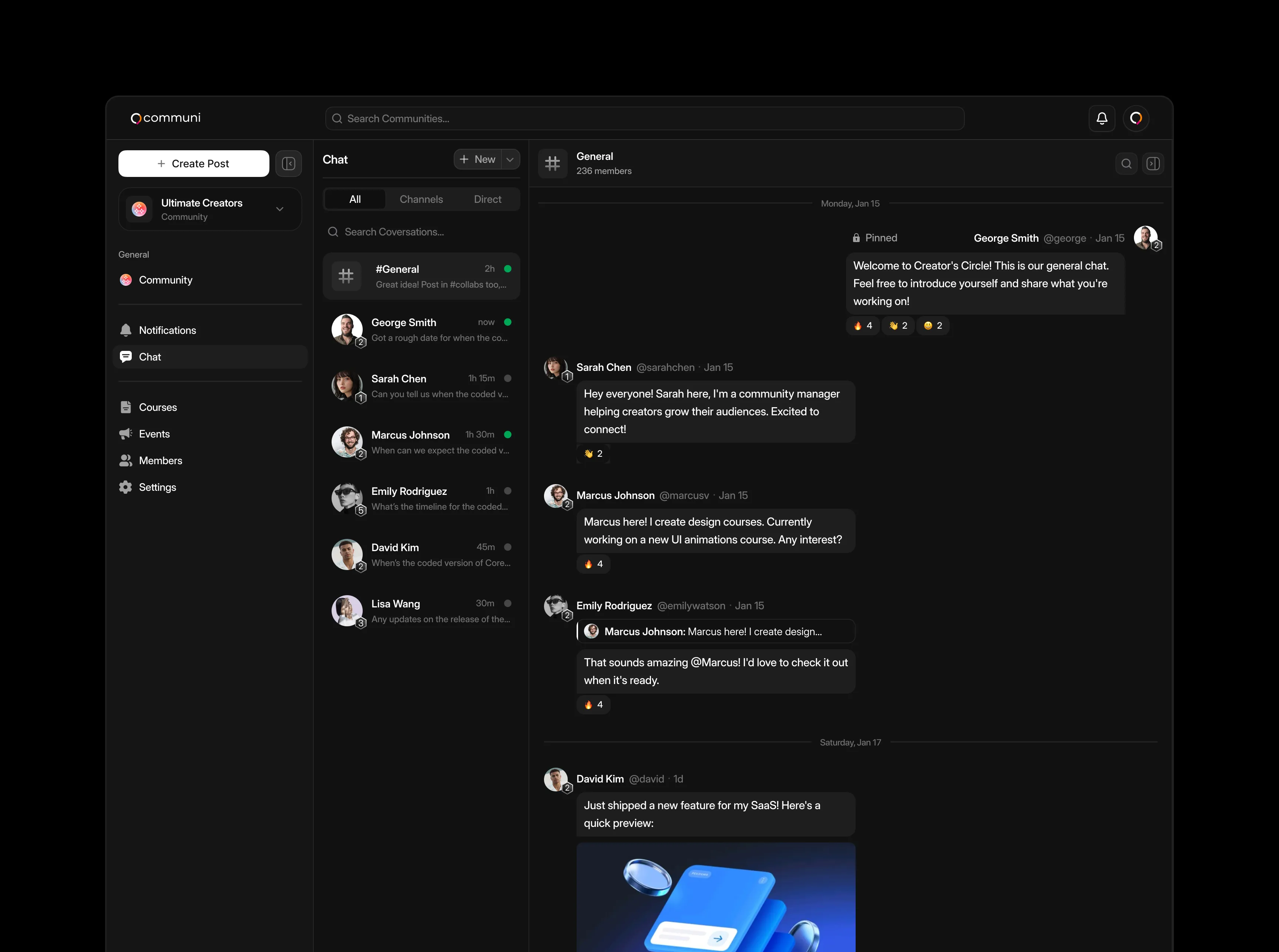Open the notifications bell in top bar
1279x952 pixels.
click(1102, 118)
